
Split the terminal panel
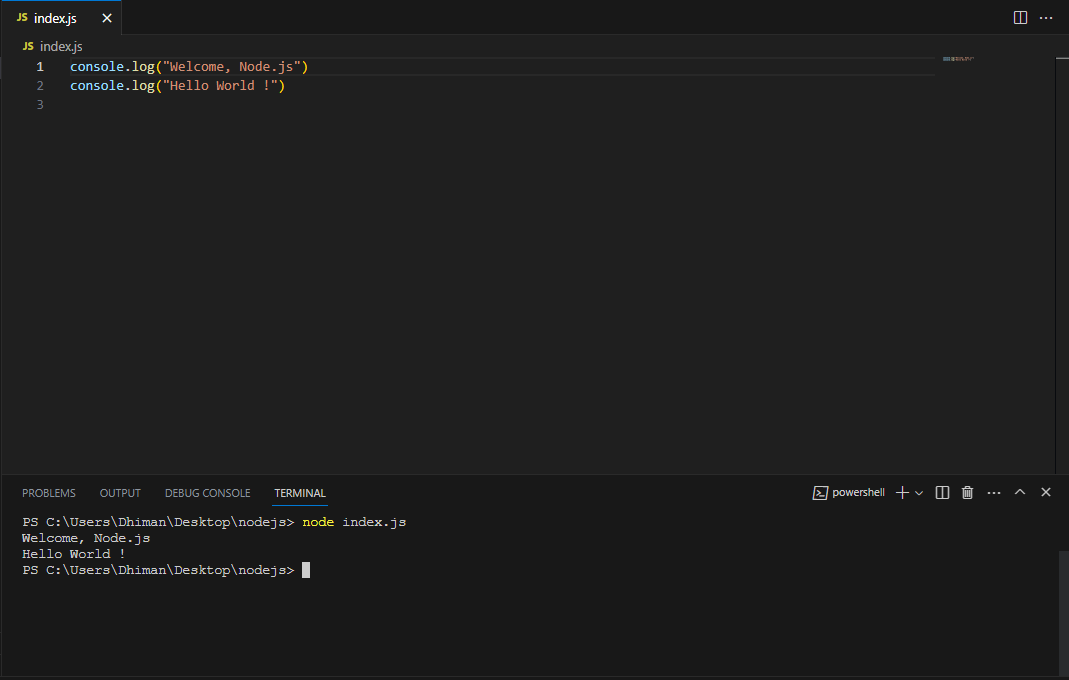[x=942, y=492]
